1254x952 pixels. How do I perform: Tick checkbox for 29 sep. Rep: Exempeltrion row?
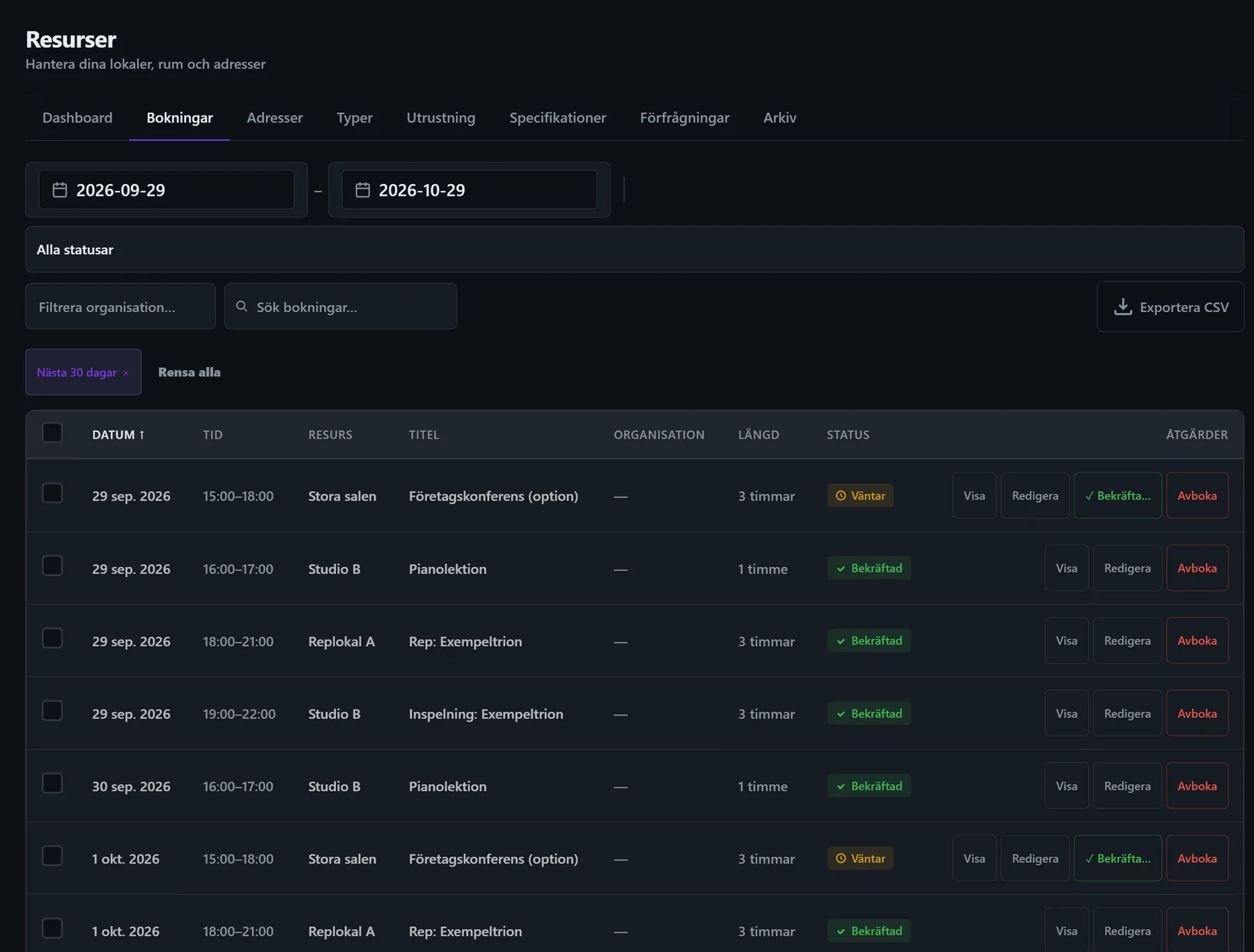tap(52, 638)
